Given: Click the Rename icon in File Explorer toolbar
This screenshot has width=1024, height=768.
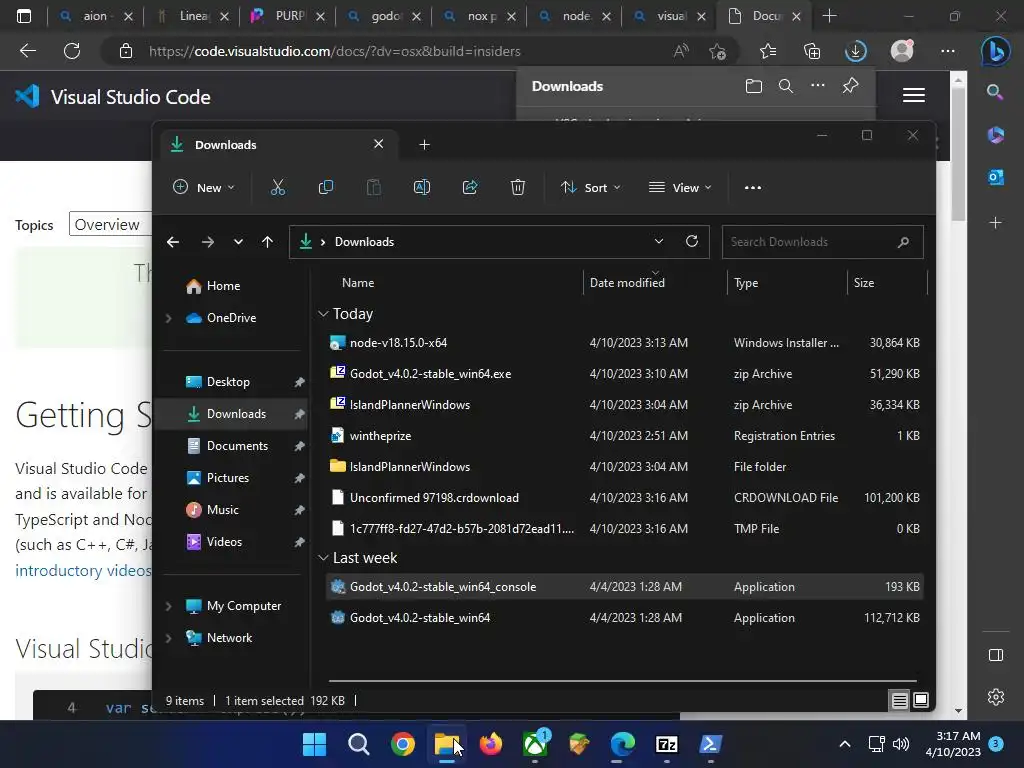Looking at the screenshot, I should (x=422, y=187).
